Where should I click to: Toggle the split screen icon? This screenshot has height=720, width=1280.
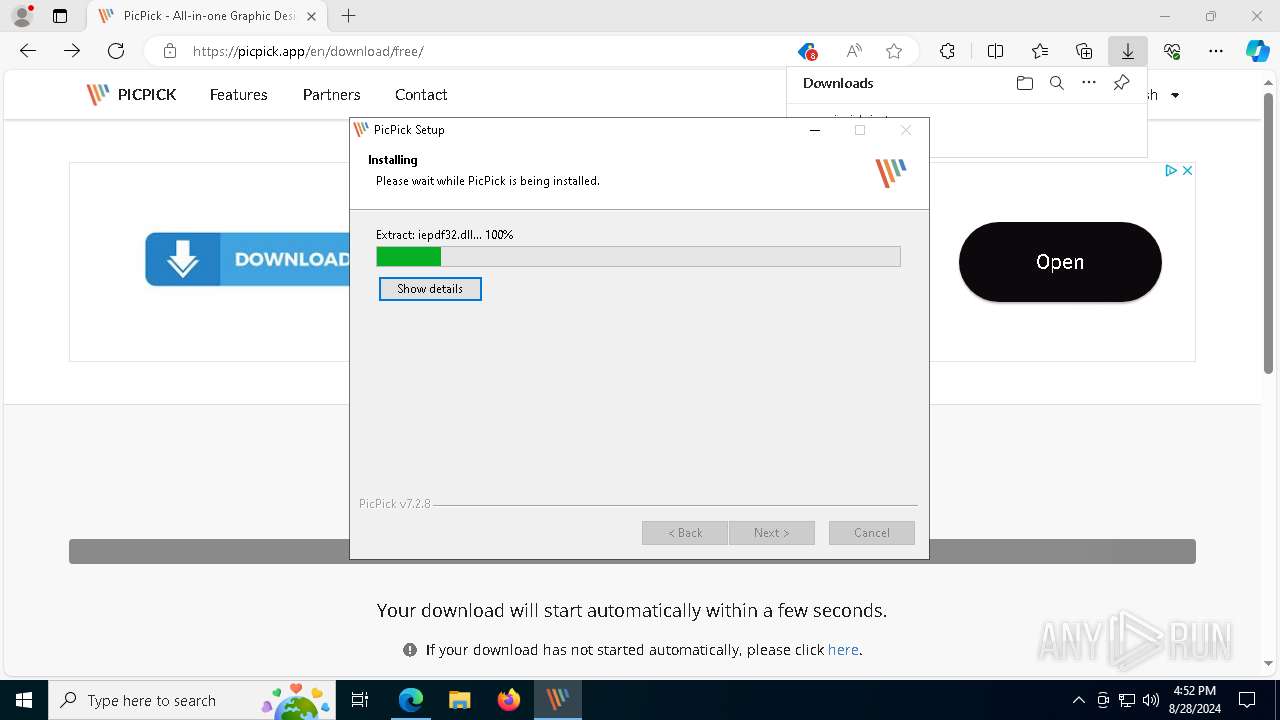point(995,51)
